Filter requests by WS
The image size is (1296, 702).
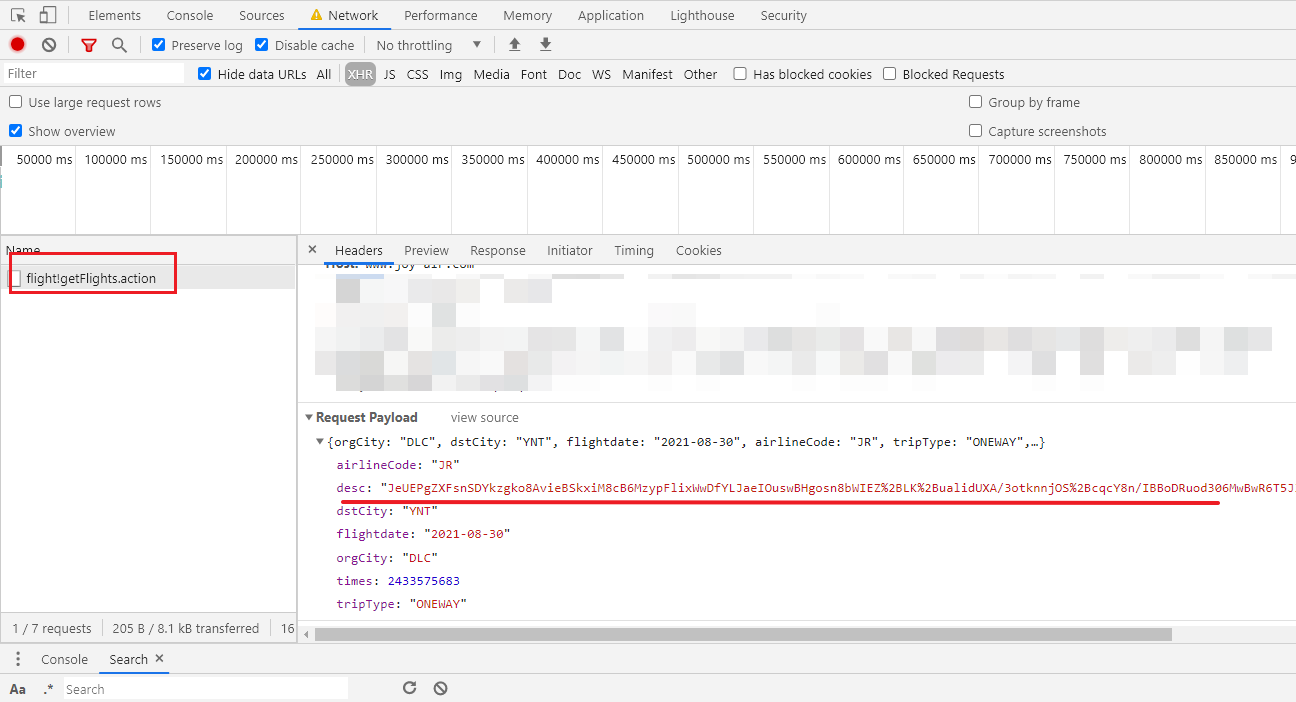pyautogui.click(x=601, y=74)
